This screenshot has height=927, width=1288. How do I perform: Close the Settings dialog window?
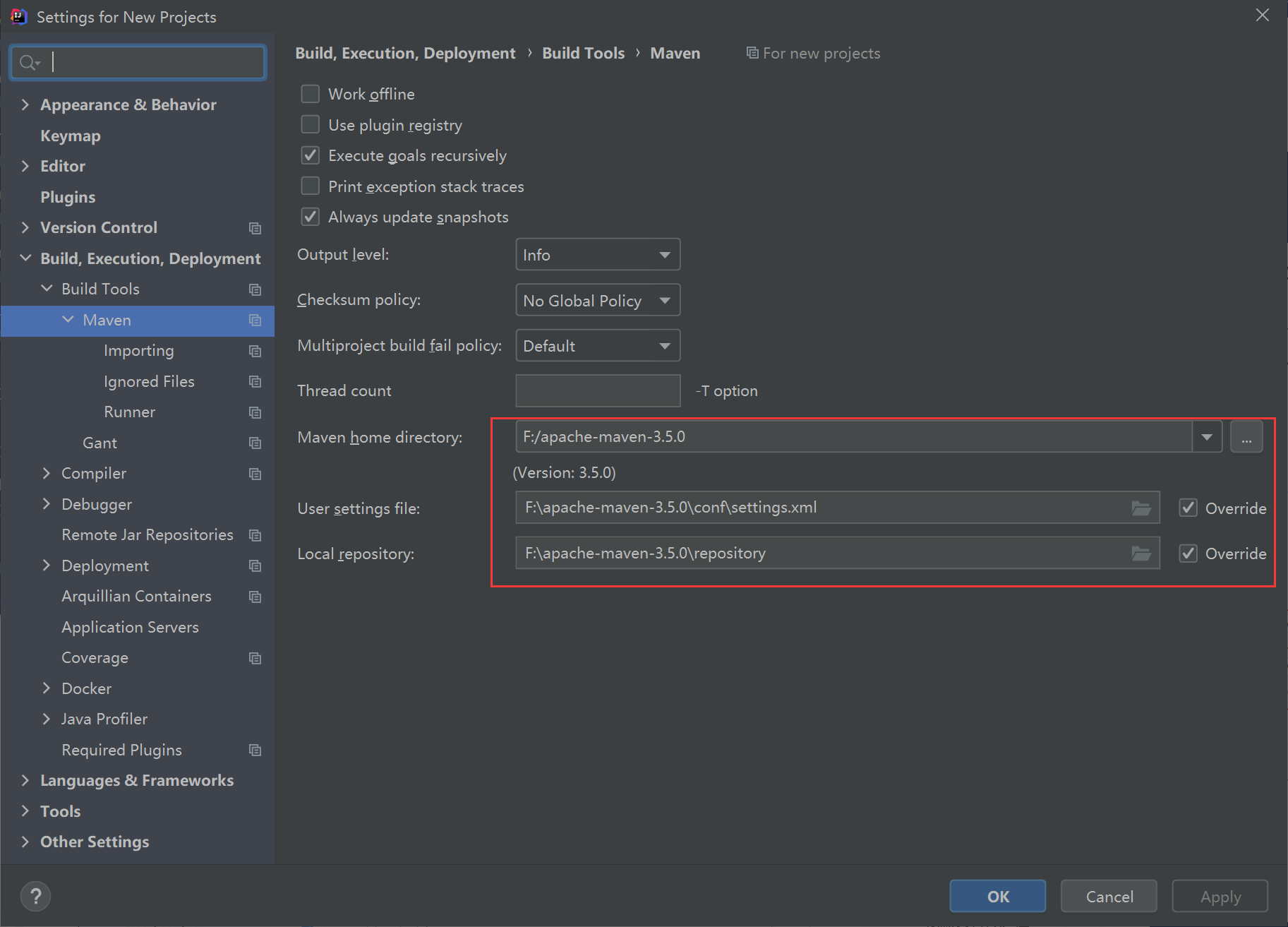click(x=1263, y=15)
